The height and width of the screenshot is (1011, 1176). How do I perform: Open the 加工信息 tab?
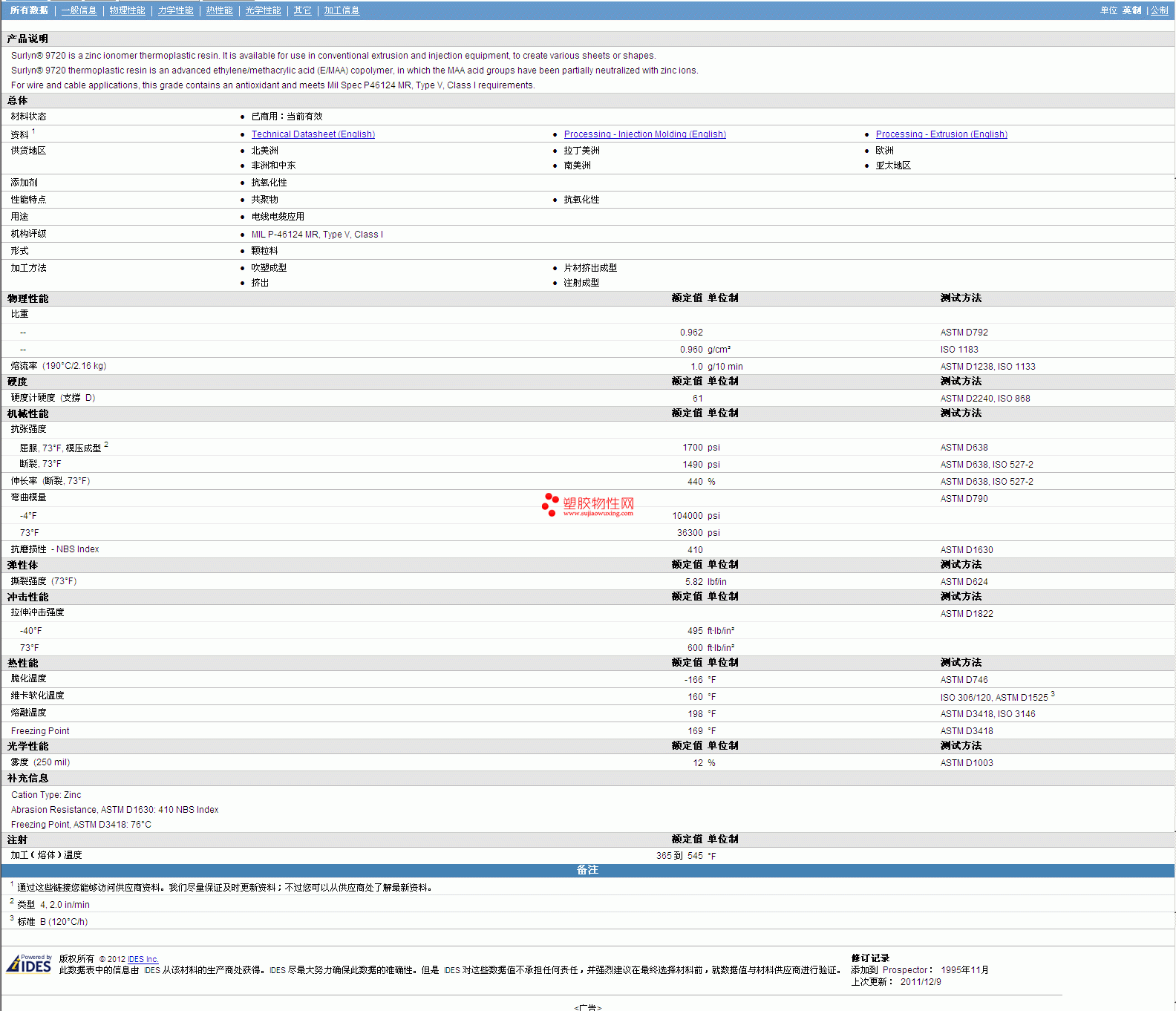342,10
